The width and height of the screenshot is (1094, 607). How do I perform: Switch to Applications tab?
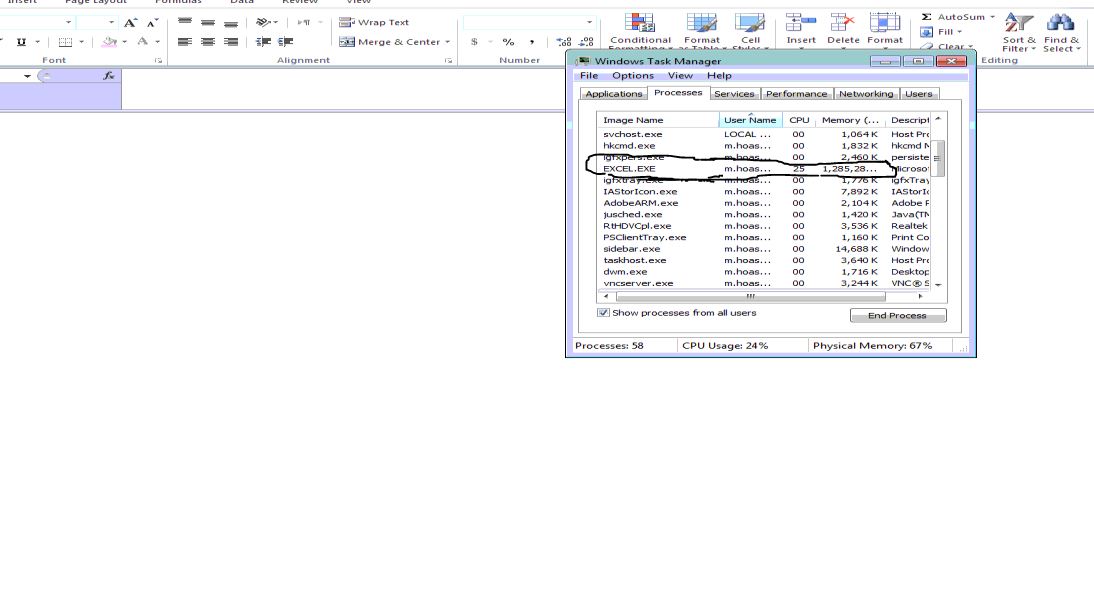[x=613, y=93]
